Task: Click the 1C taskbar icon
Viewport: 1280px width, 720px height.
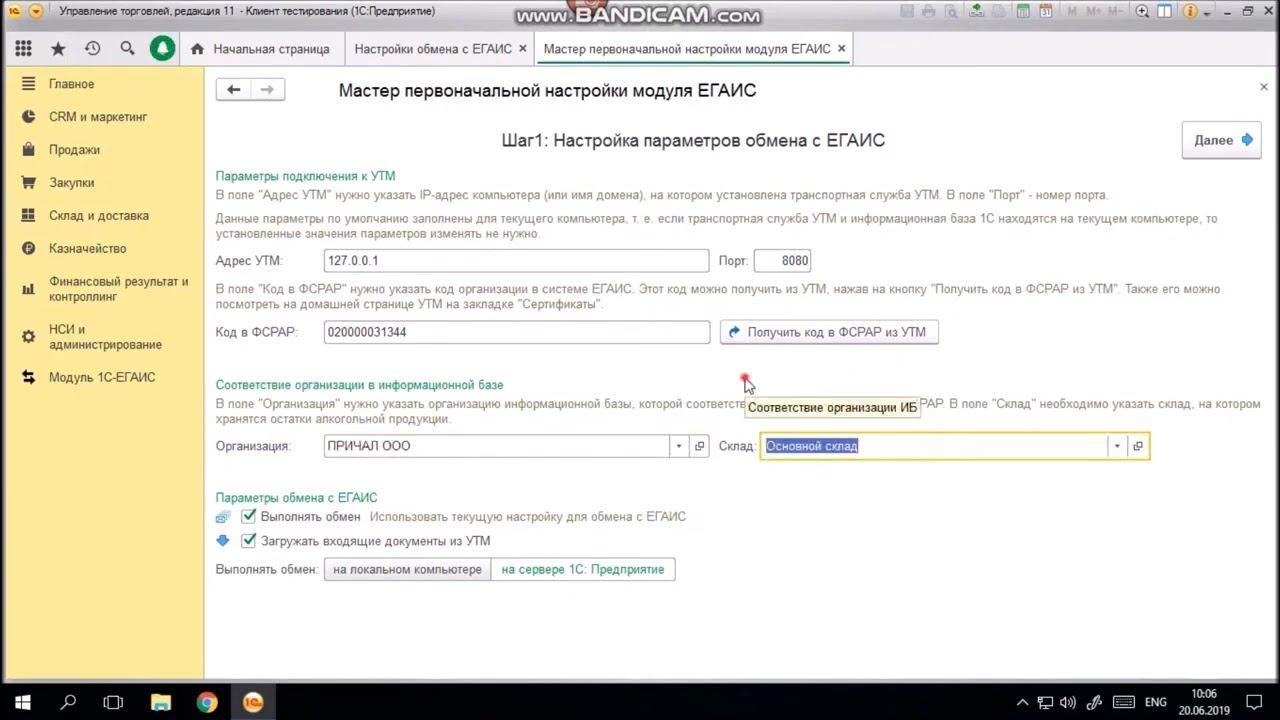Action: [253, 702]
